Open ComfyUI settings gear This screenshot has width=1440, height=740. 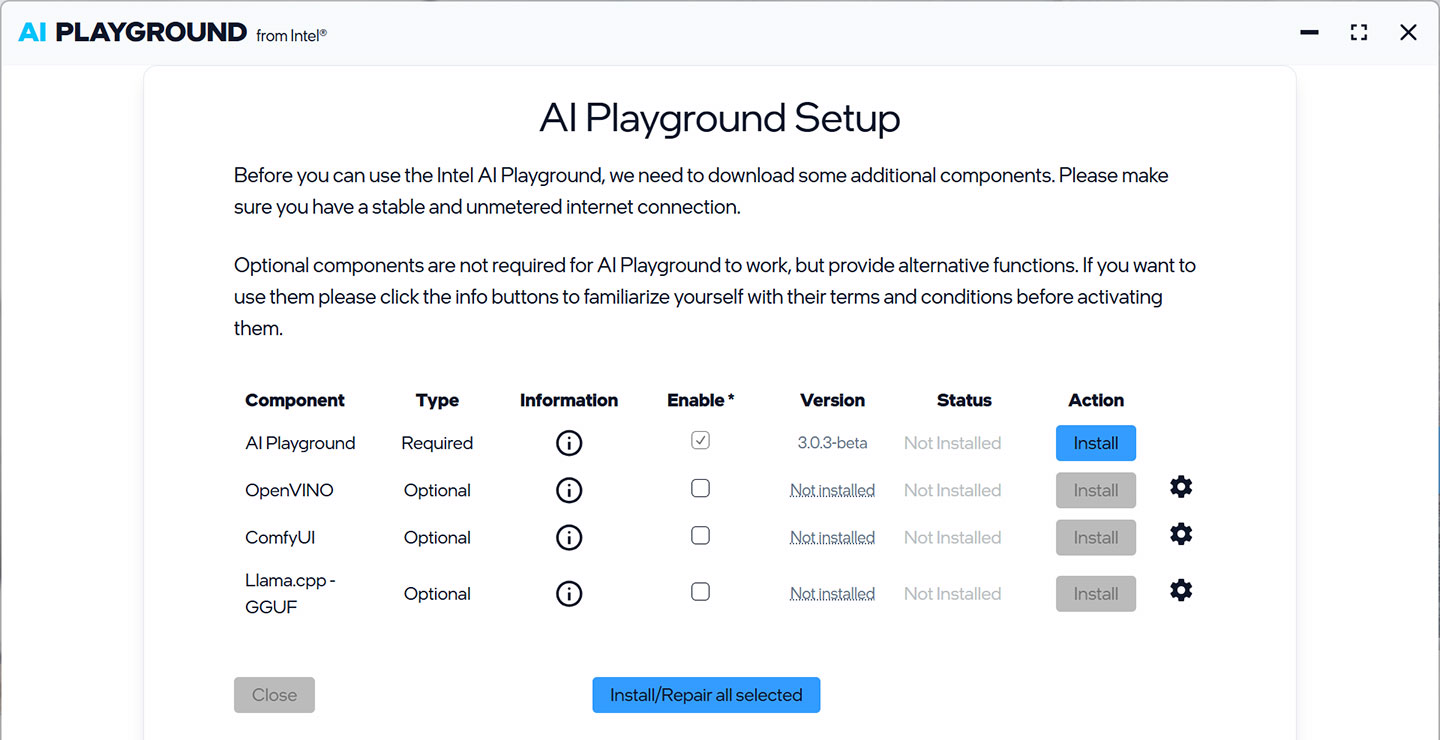click(x=1181, y=534)
